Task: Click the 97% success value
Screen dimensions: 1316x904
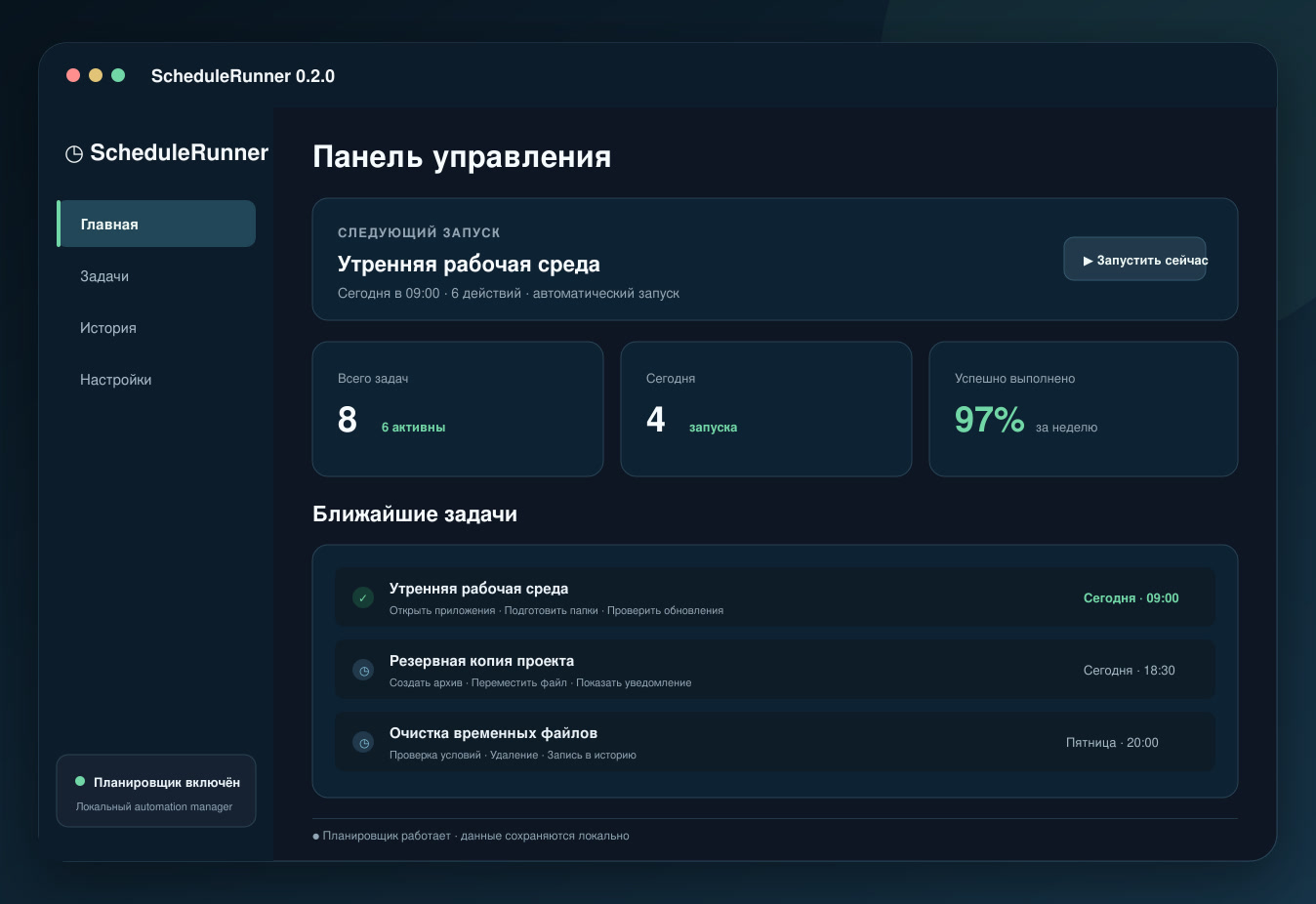Action: tap(989, 420)
